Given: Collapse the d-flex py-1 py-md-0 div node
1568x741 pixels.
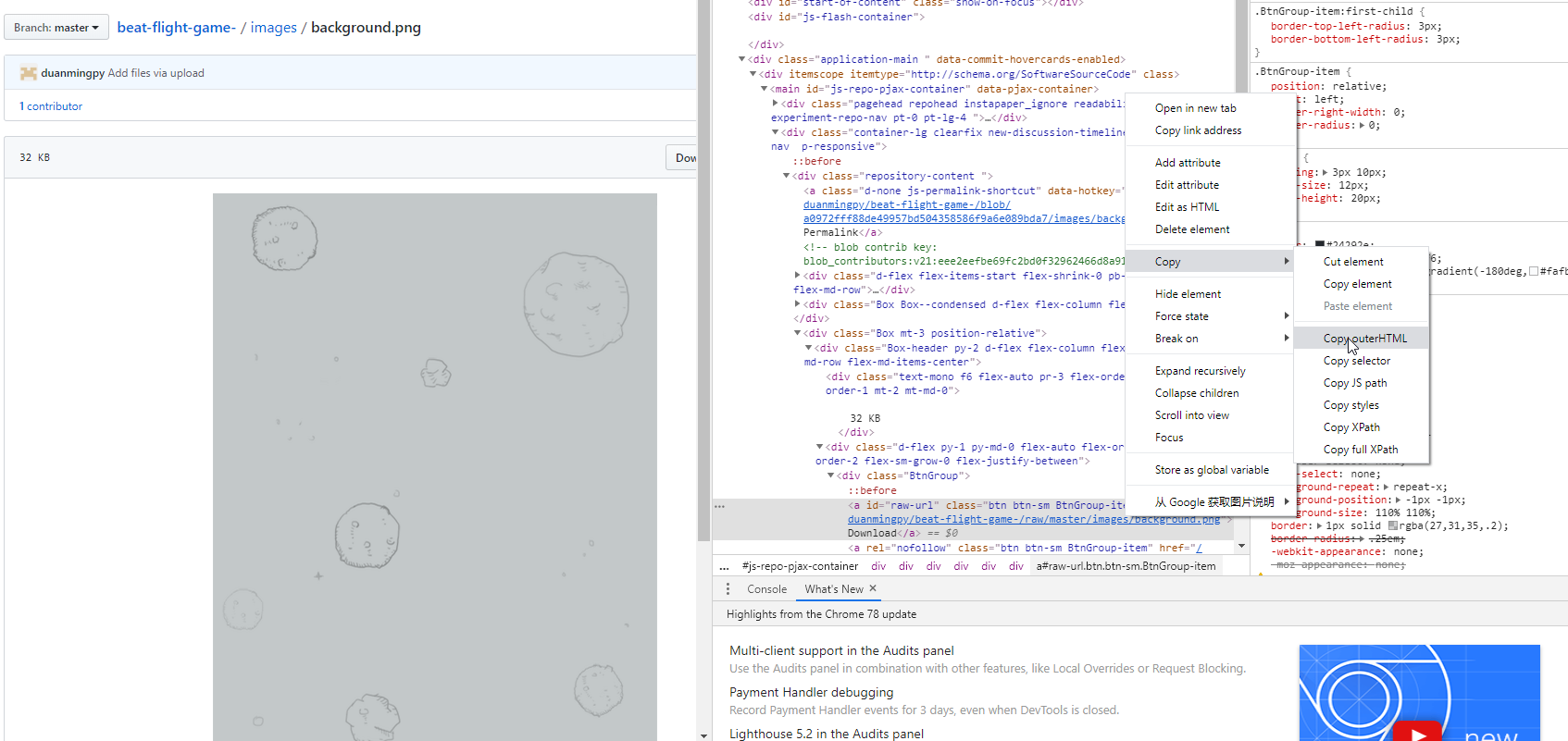Looking at the screenshot, I should click(820, 447).
